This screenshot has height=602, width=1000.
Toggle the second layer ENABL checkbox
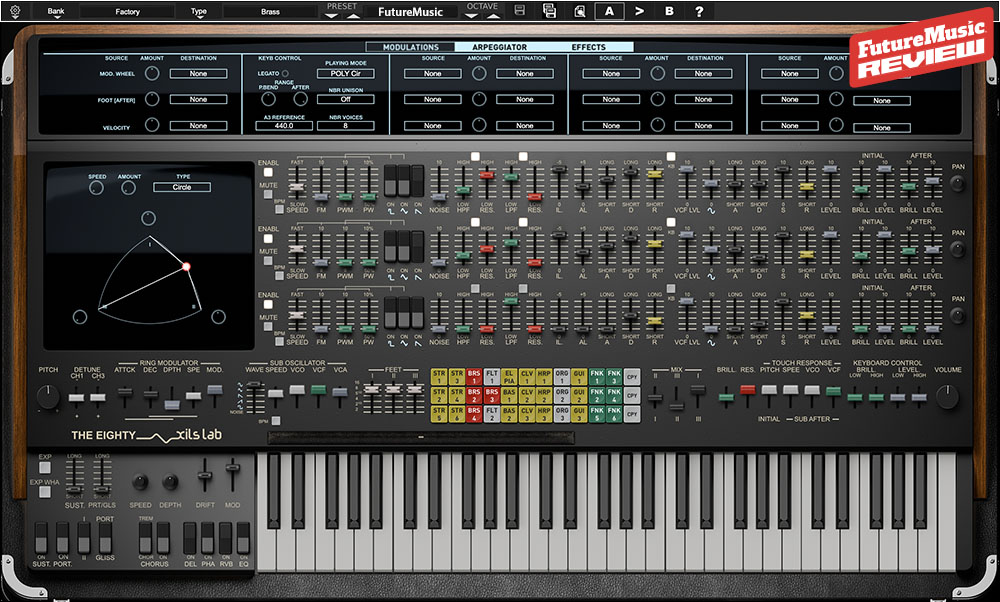click(x=268, y=239)
